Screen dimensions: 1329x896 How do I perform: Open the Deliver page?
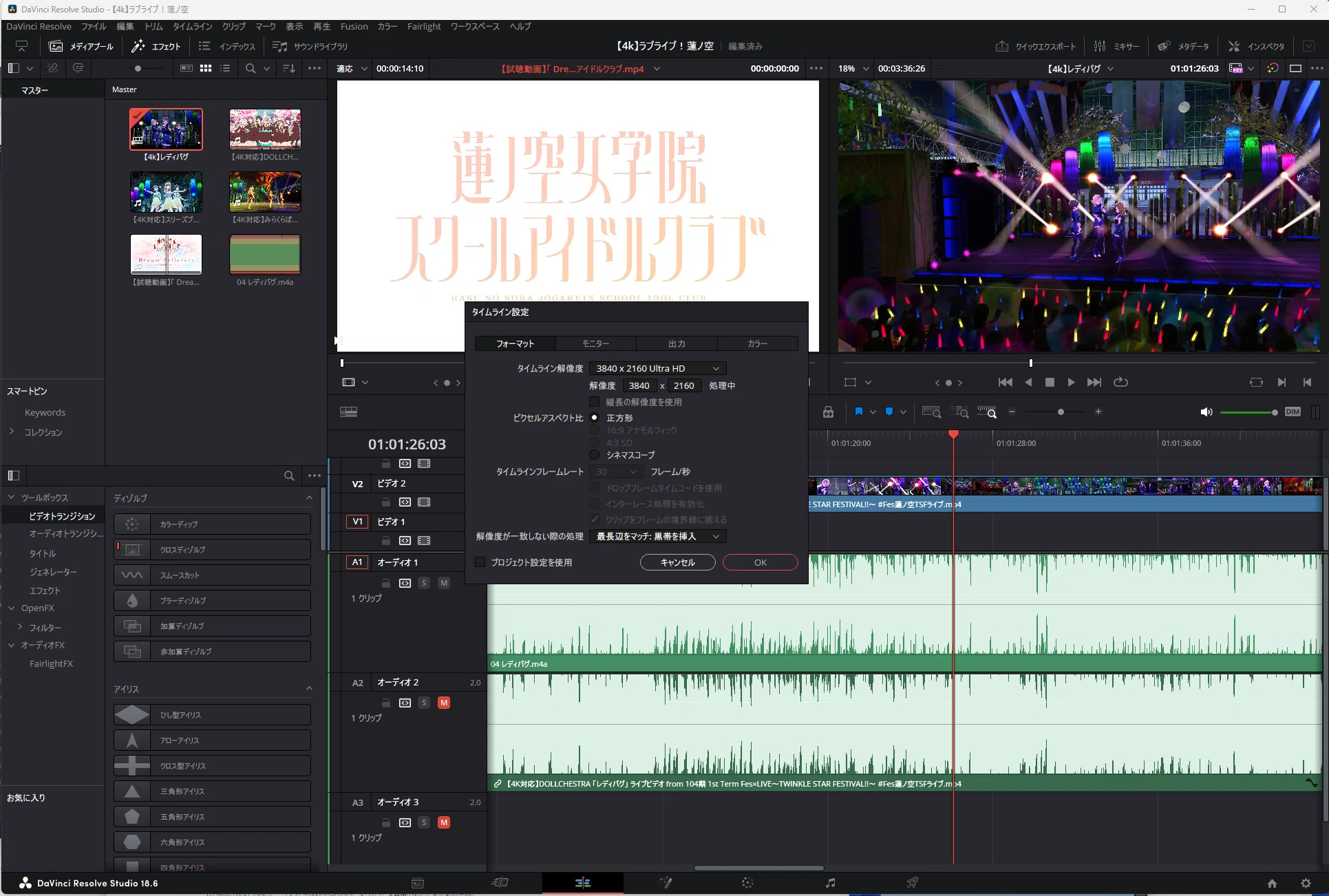pos(912,883)
